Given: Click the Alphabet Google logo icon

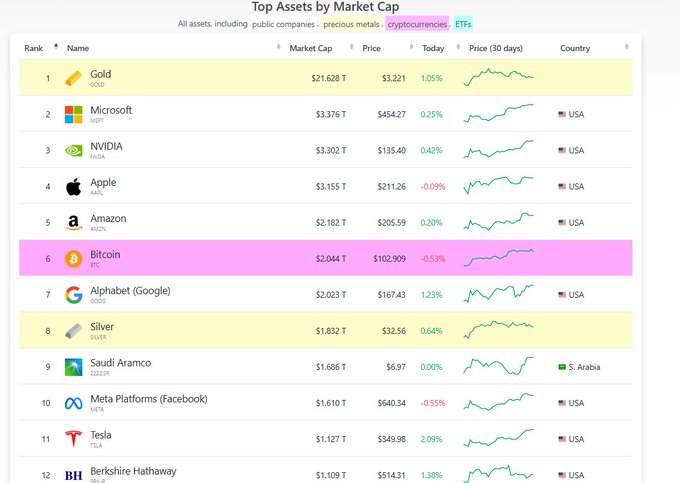Looking at the screenshot, I should (74, 294).
